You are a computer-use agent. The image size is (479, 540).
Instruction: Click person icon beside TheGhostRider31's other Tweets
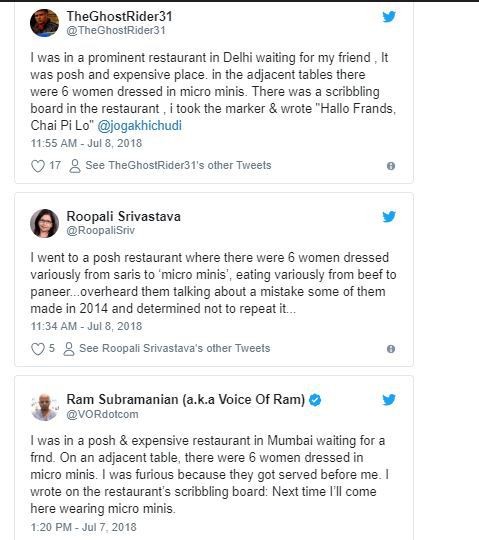tap(75, 166)
